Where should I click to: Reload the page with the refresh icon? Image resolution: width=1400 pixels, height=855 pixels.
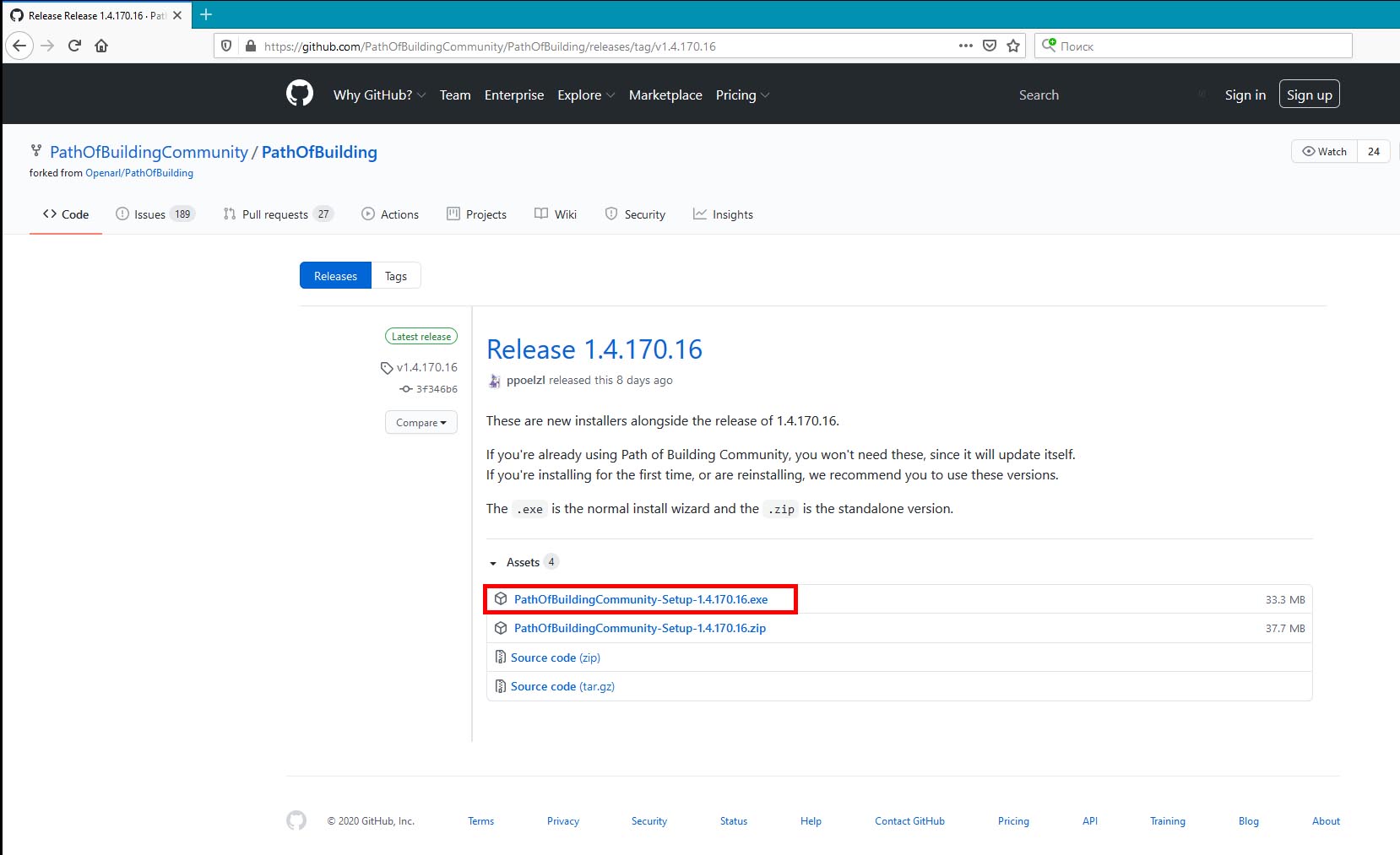(x=74, y=46)
